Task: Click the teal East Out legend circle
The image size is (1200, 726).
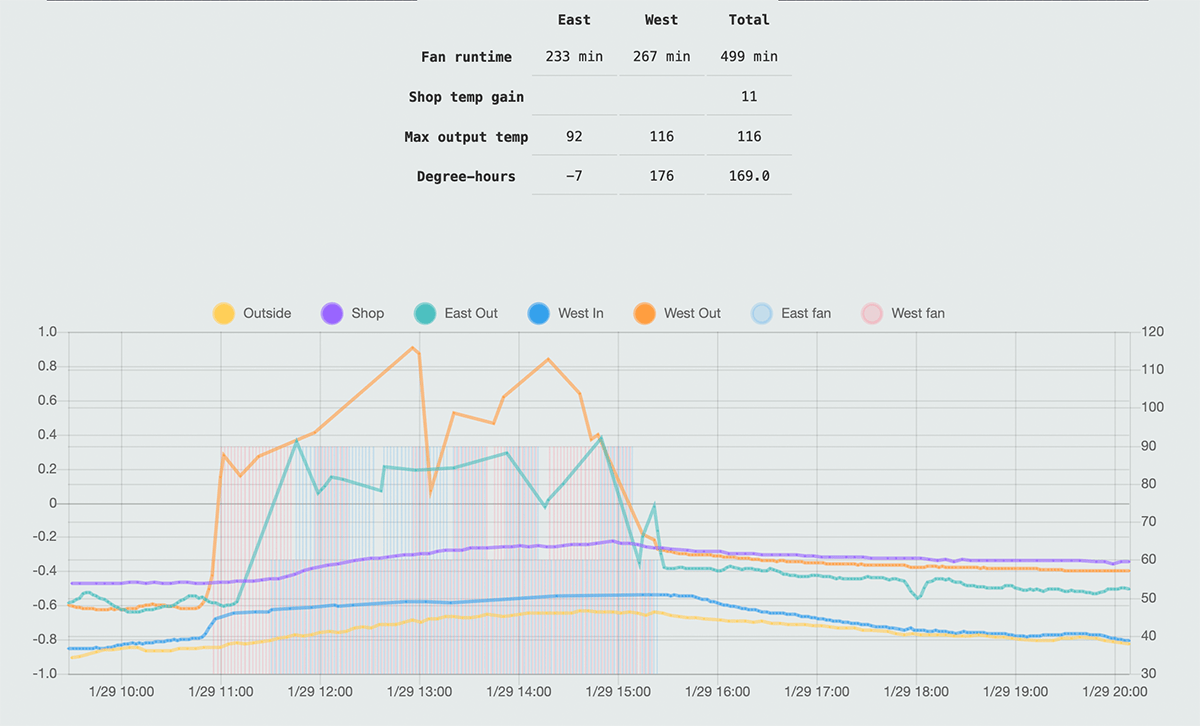Action: 427,313
